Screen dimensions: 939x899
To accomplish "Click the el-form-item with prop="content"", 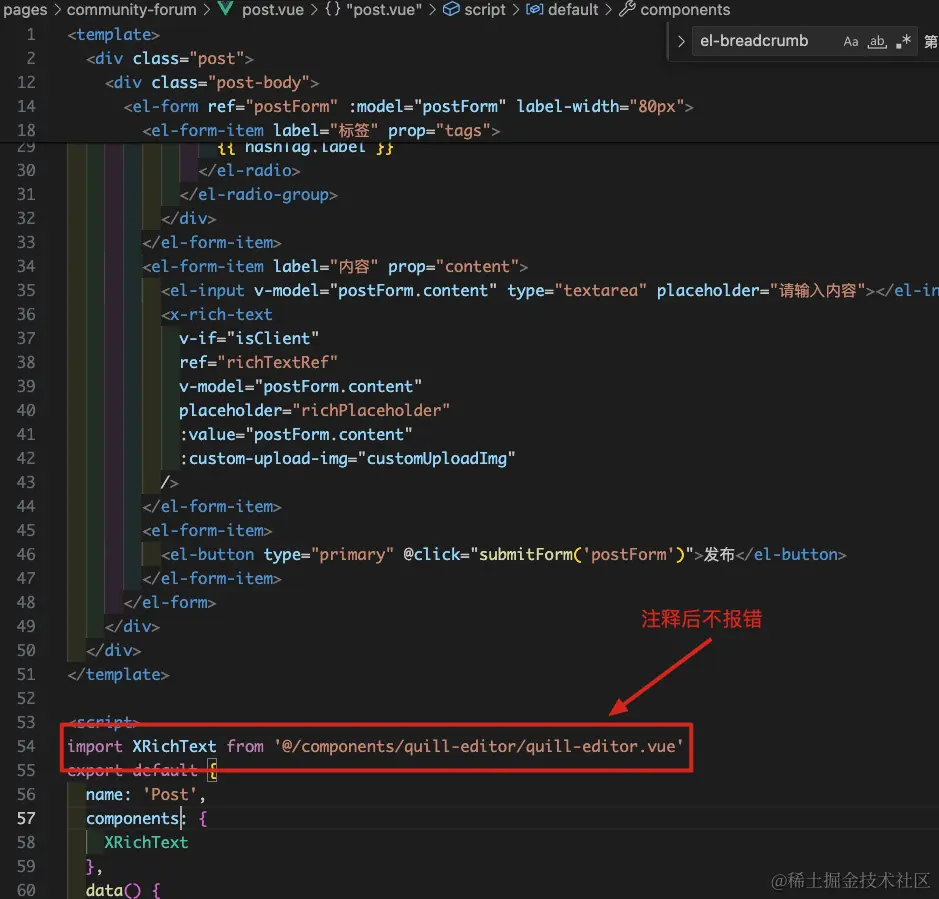I will coord(335,267).
